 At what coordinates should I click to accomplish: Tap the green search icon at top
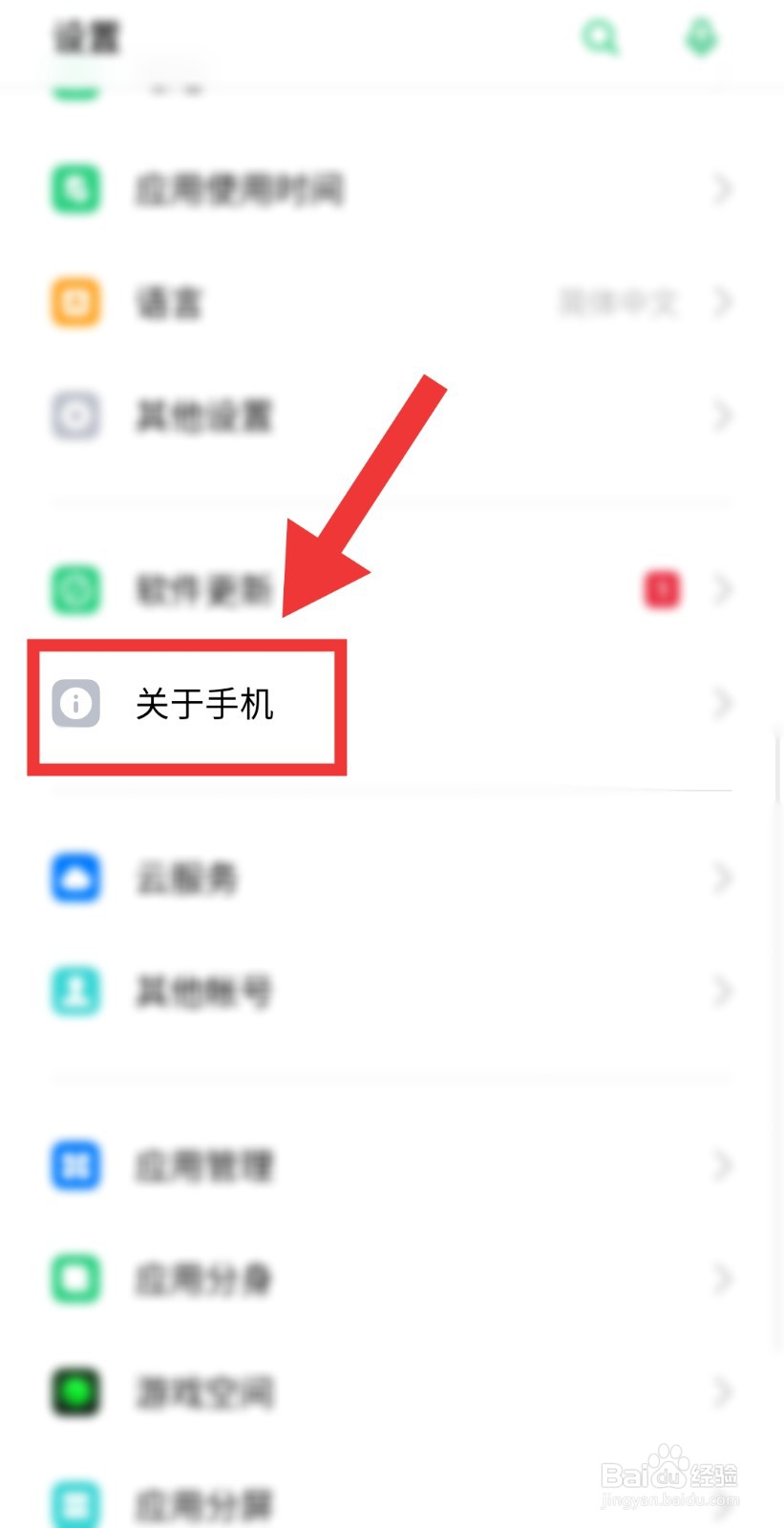pos(601,38)
